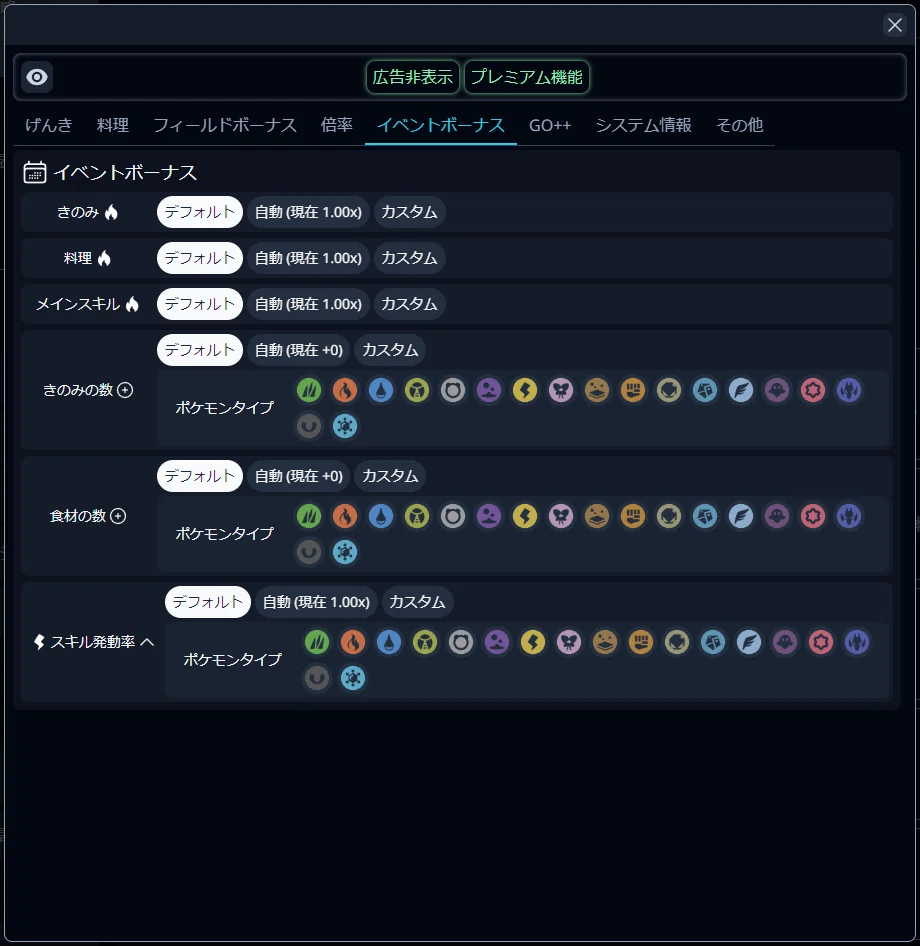Select Poison type icon in スキル発動率 row

tap(496, 643)
